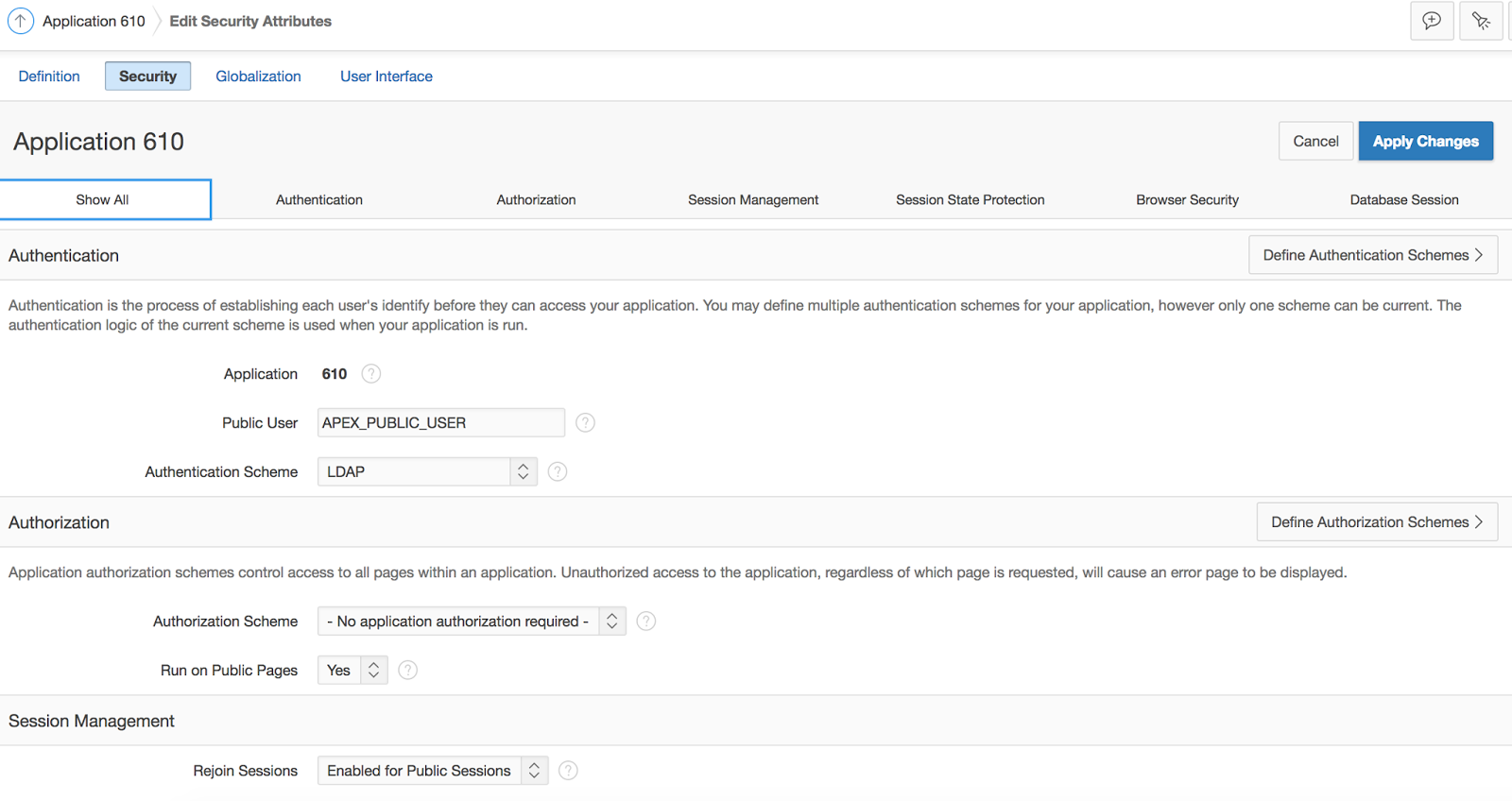
Task: Focus the Public User text field
Action: pos(440,423)
